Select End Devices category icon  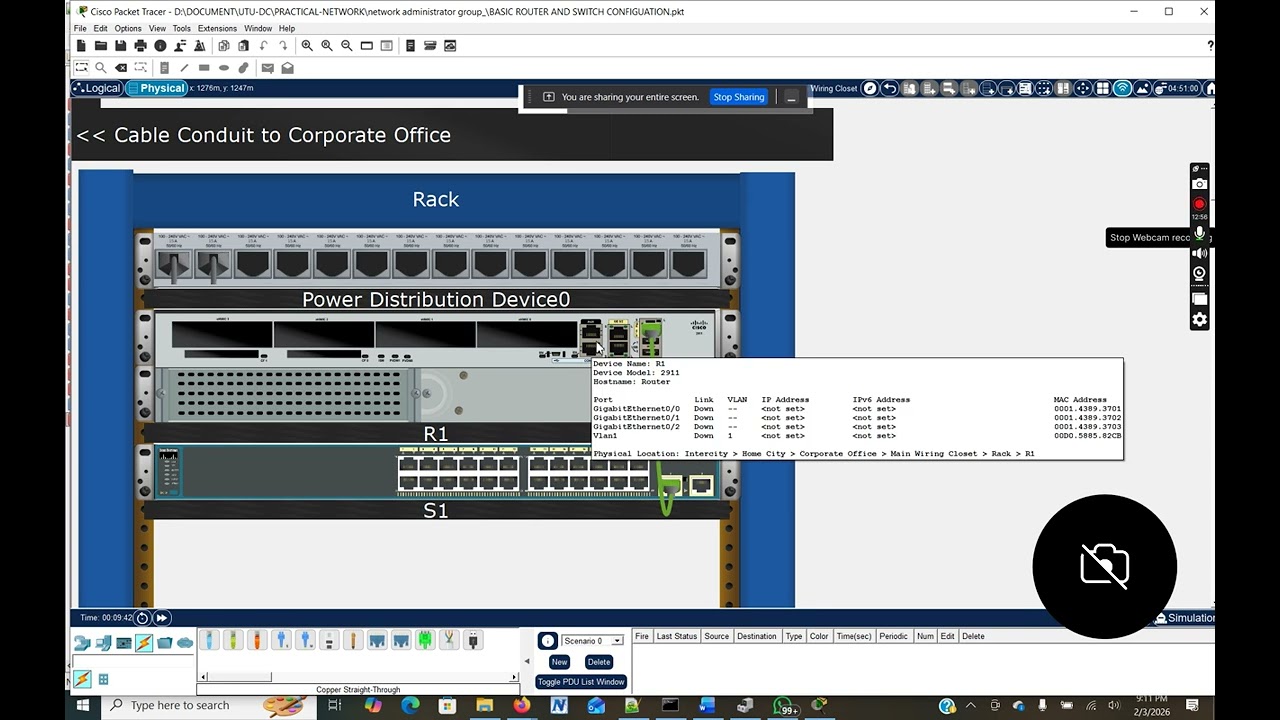coord(103,643)
